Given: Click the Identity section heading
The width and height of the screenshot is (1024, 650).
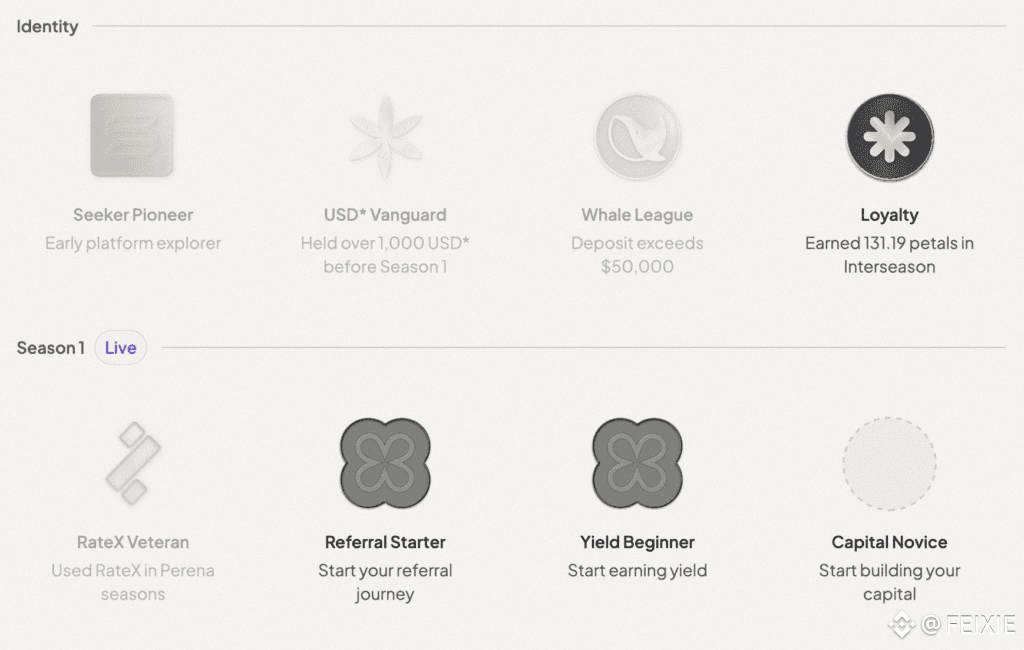Looking at the screenshot, I should pos(47,26).
